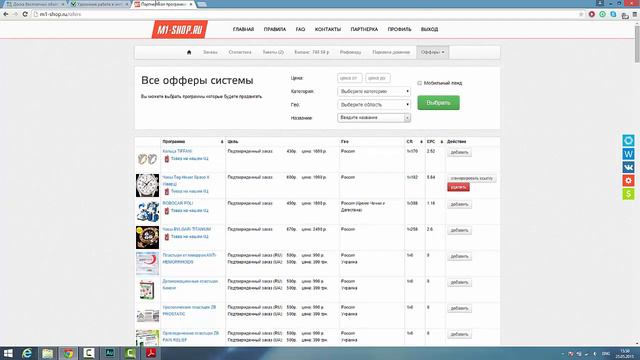Open the Статистика sub-navigation tab
Image resolution: width=640 pixels, height=360 pixels.
point(240,52)
